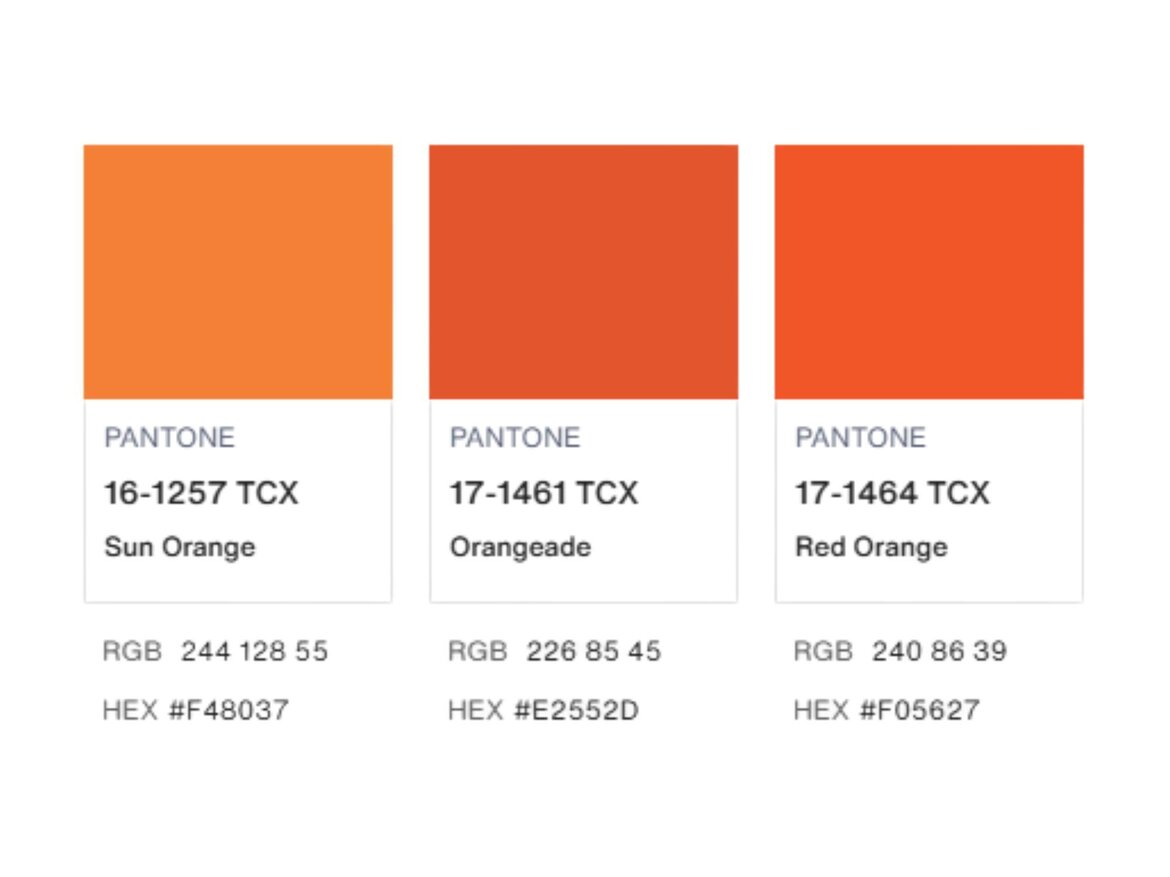Select the Sun Orange name label
This screenshot has width=1170, height=877.
point(180,547)
